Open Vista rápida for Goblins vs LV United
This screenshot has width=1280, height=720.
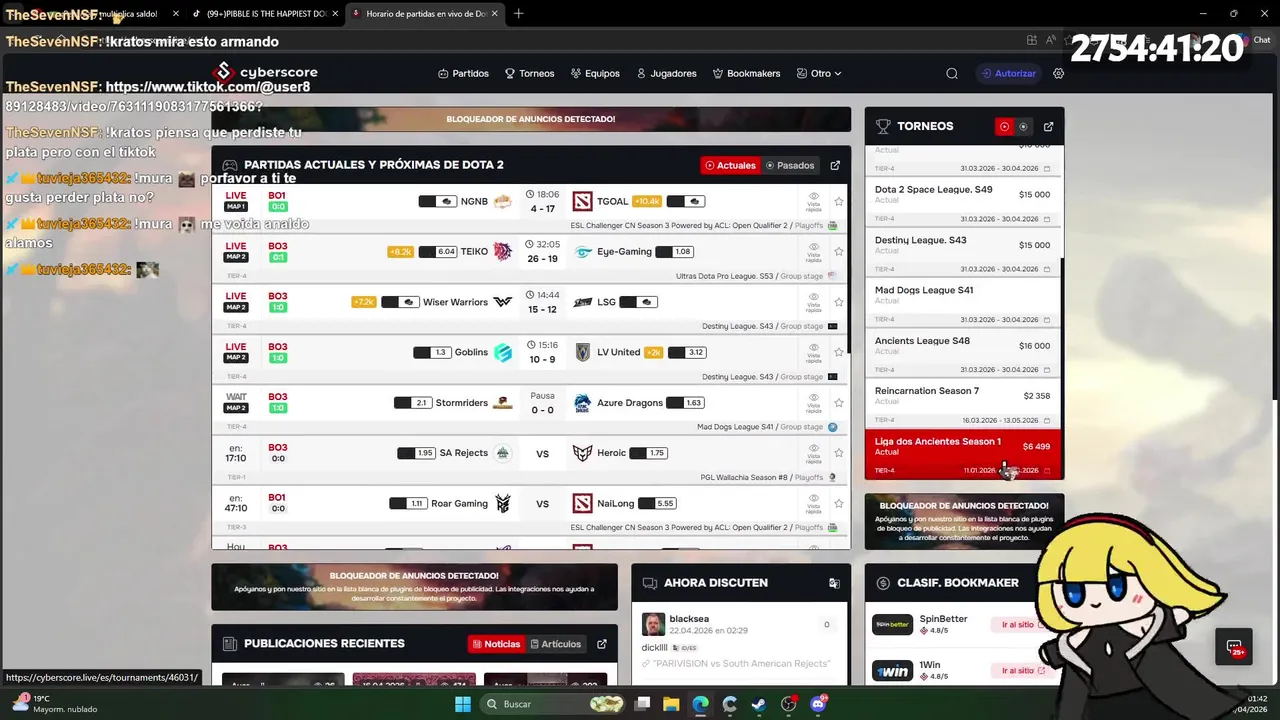click(x=814, y=353)
